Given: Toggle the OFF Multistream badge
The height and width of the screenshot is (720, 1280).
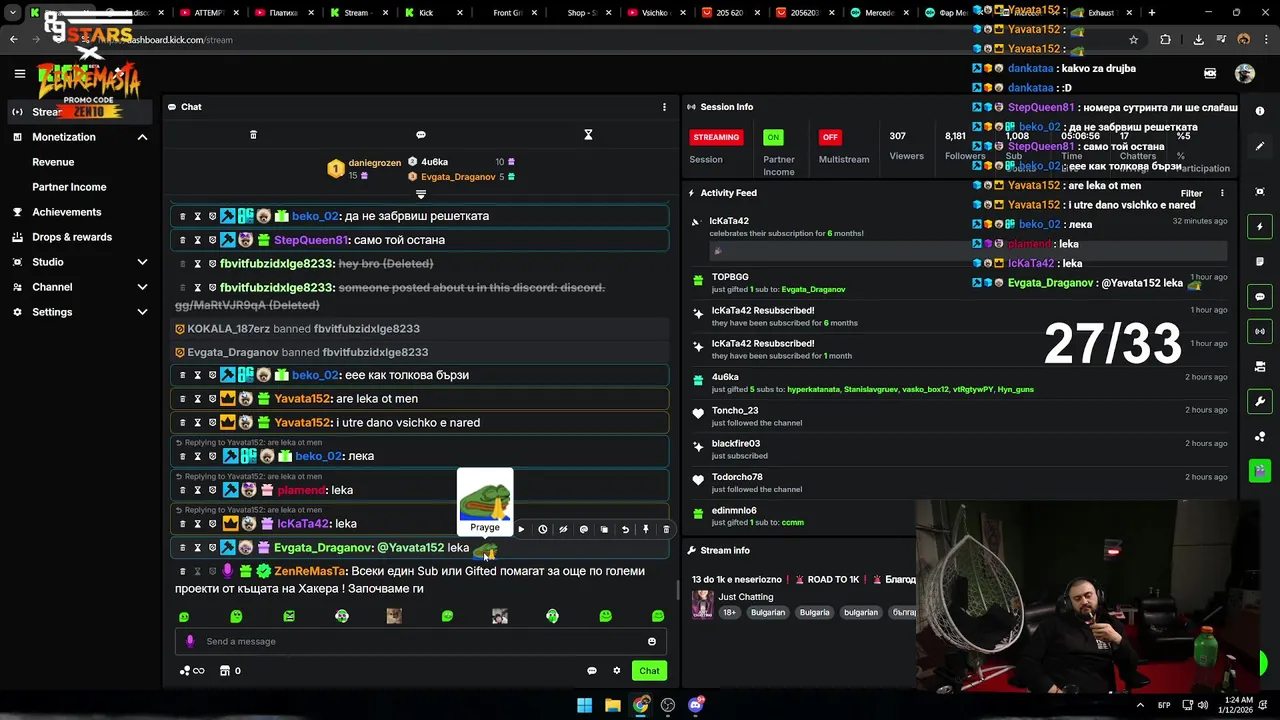Looking at the screenshot, I should 829,137.
